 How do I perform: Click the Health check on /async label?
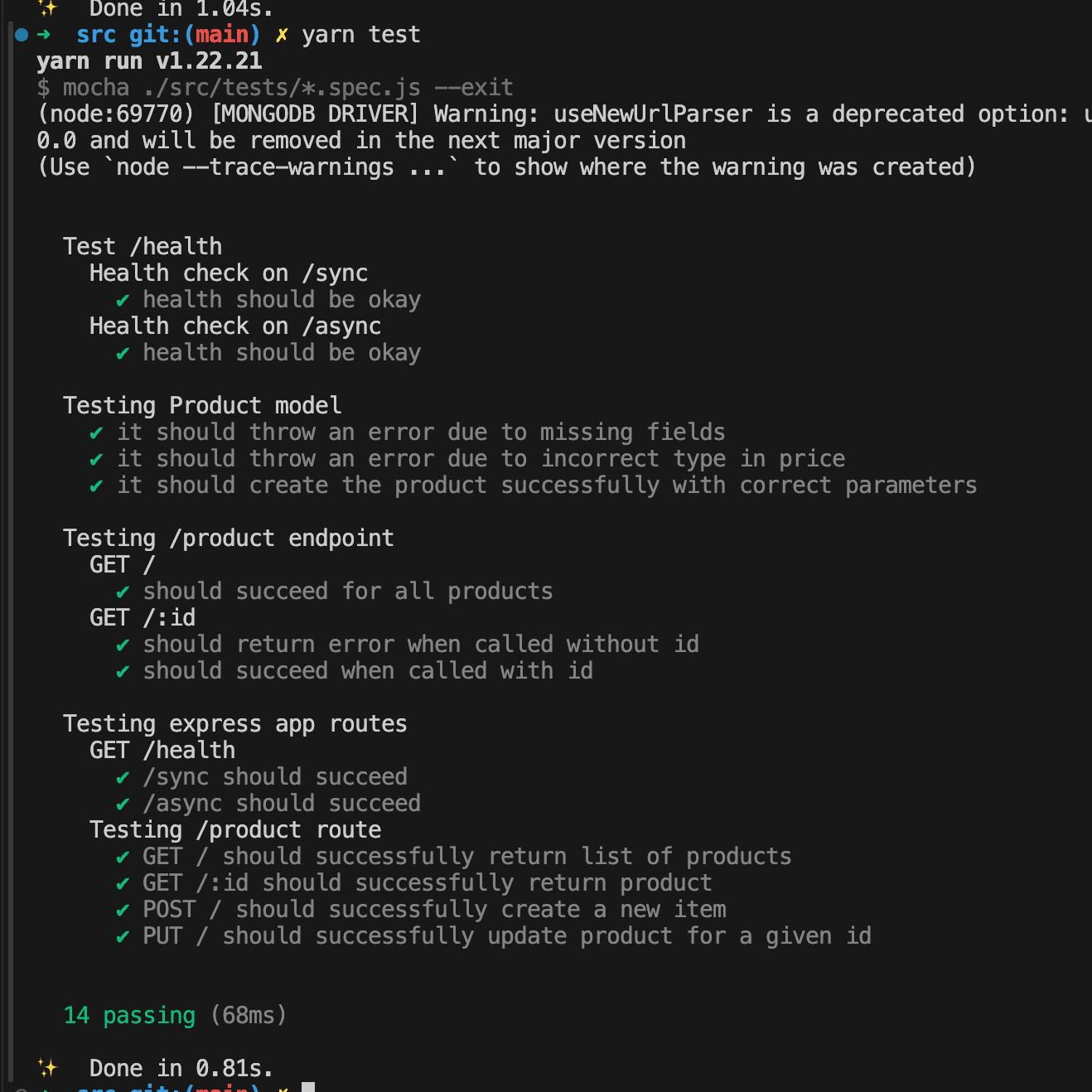pos(235,326)
